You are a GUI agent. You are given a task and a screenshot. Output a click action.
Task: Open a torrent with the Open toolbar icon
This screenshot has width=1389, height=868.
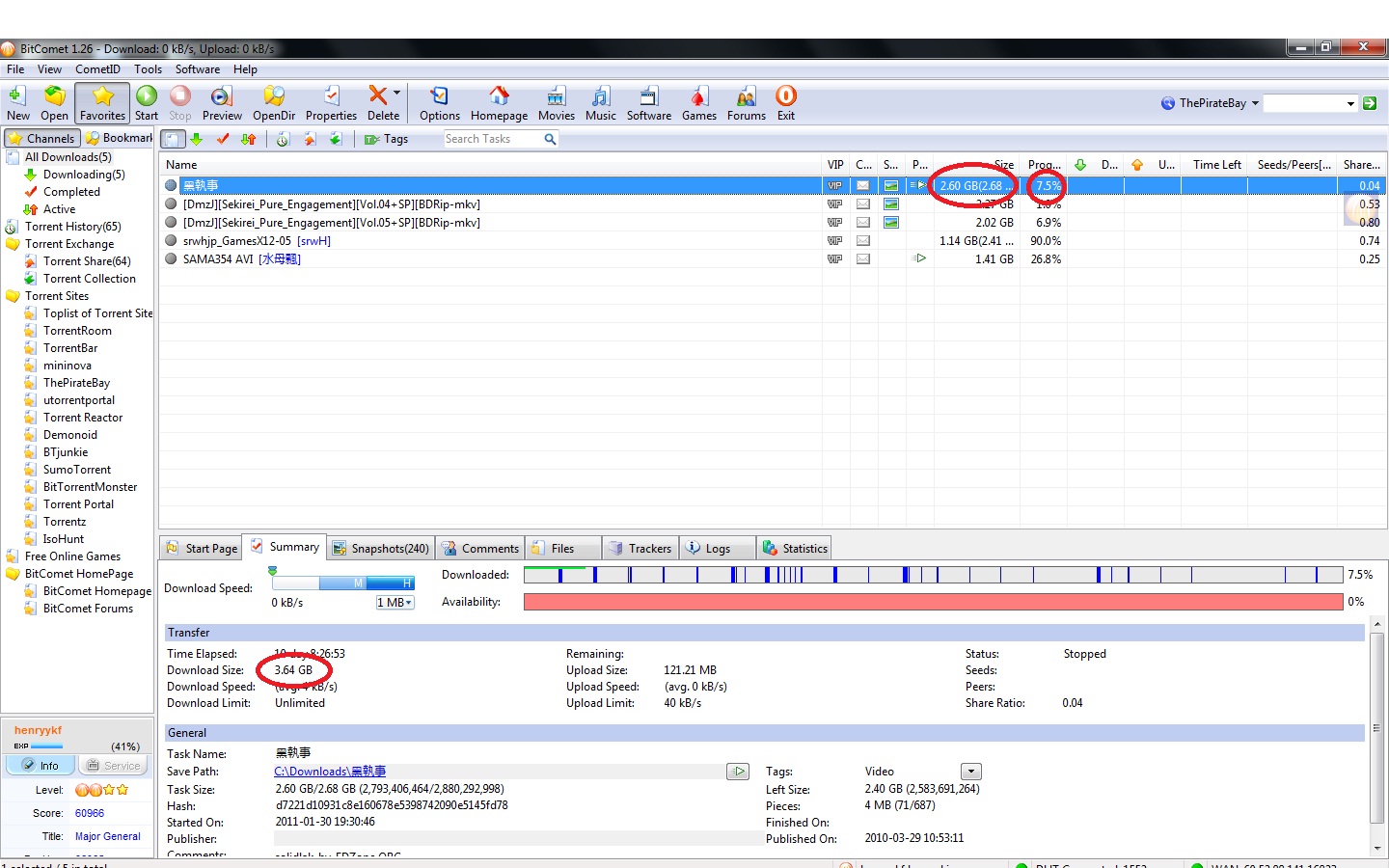coord(54,103)
